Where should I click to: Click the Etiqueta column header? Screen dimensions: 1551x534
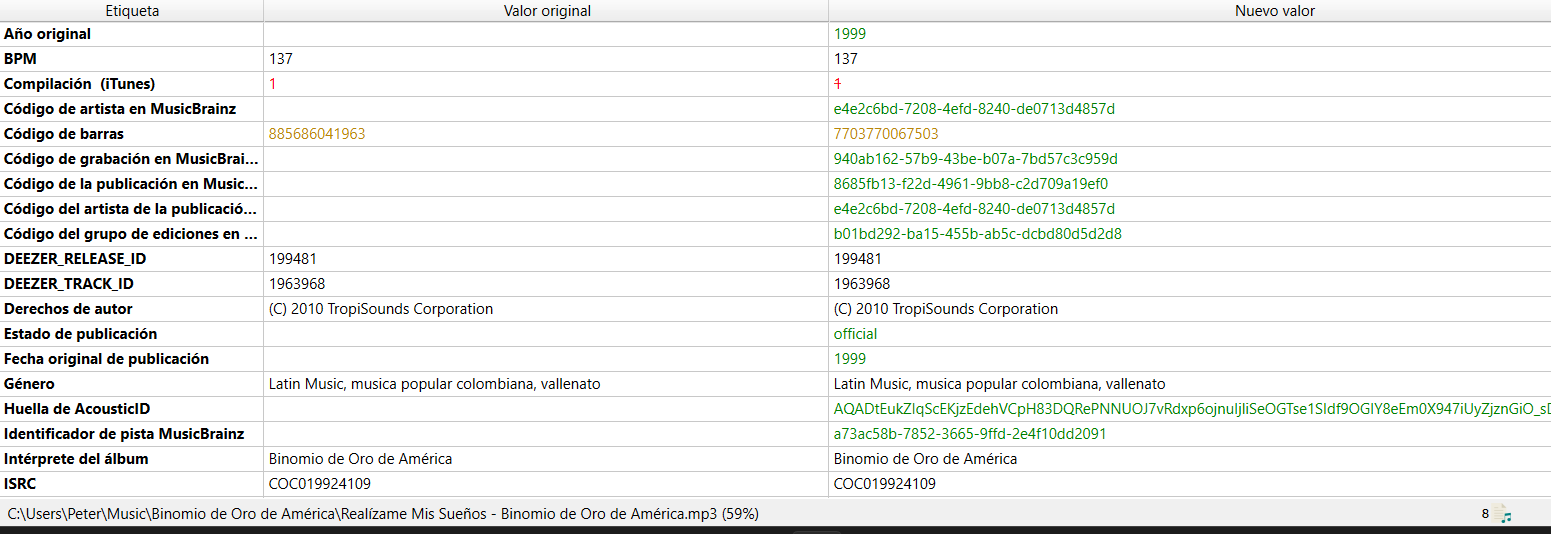132,11
